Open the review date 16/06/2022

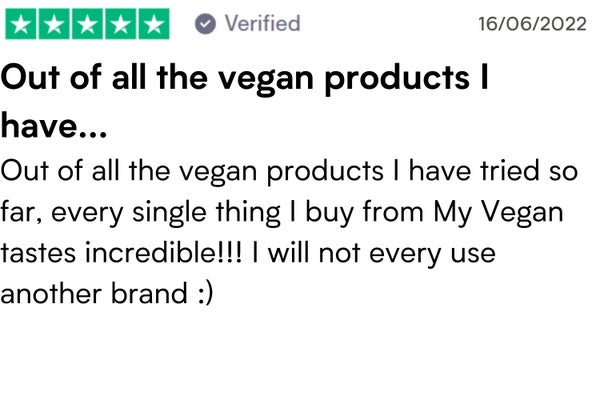click(x=532, y=24)
